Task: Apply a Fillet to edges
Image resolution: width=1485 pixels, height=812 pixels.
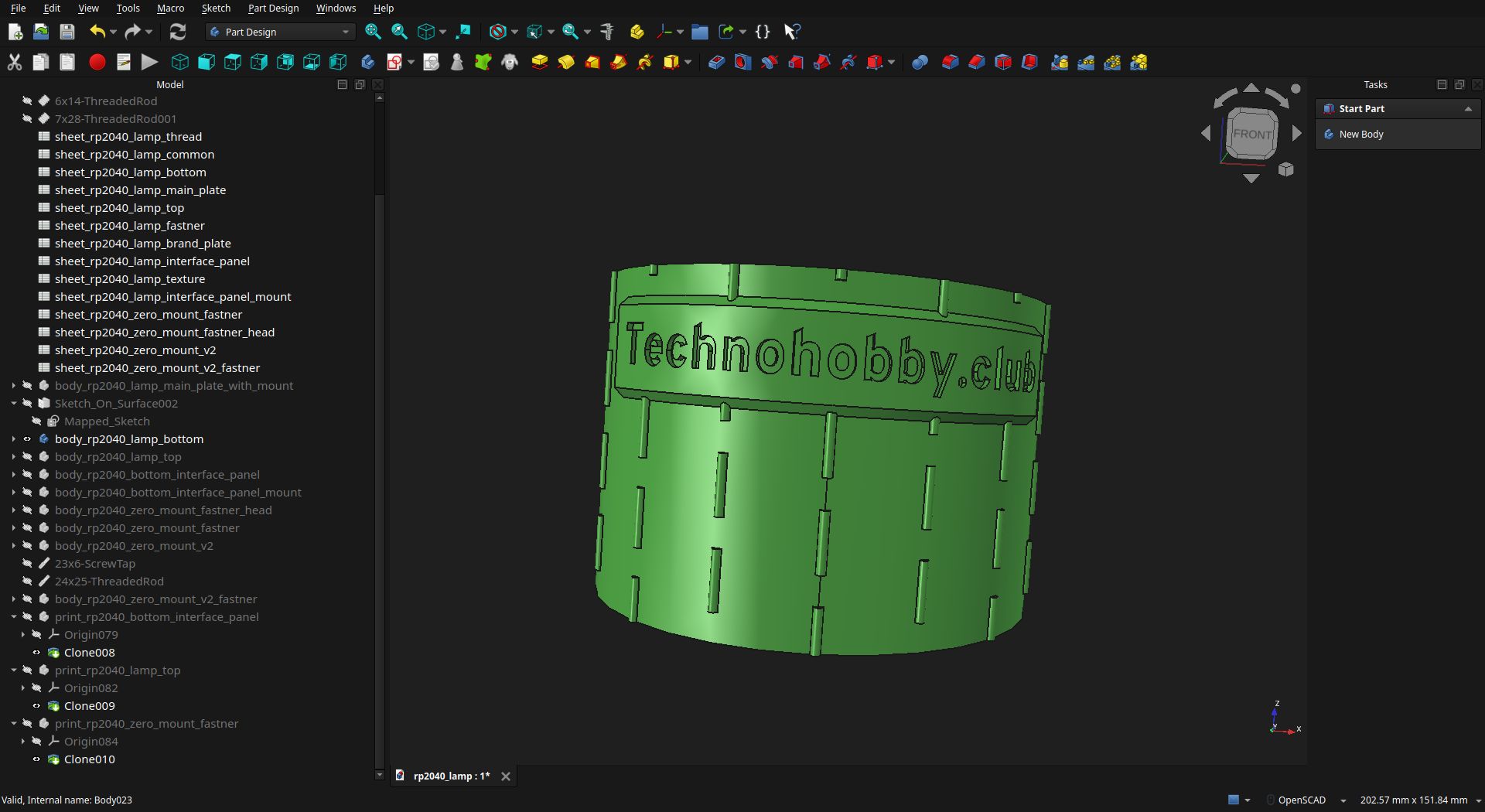Action: coord(951,63)
